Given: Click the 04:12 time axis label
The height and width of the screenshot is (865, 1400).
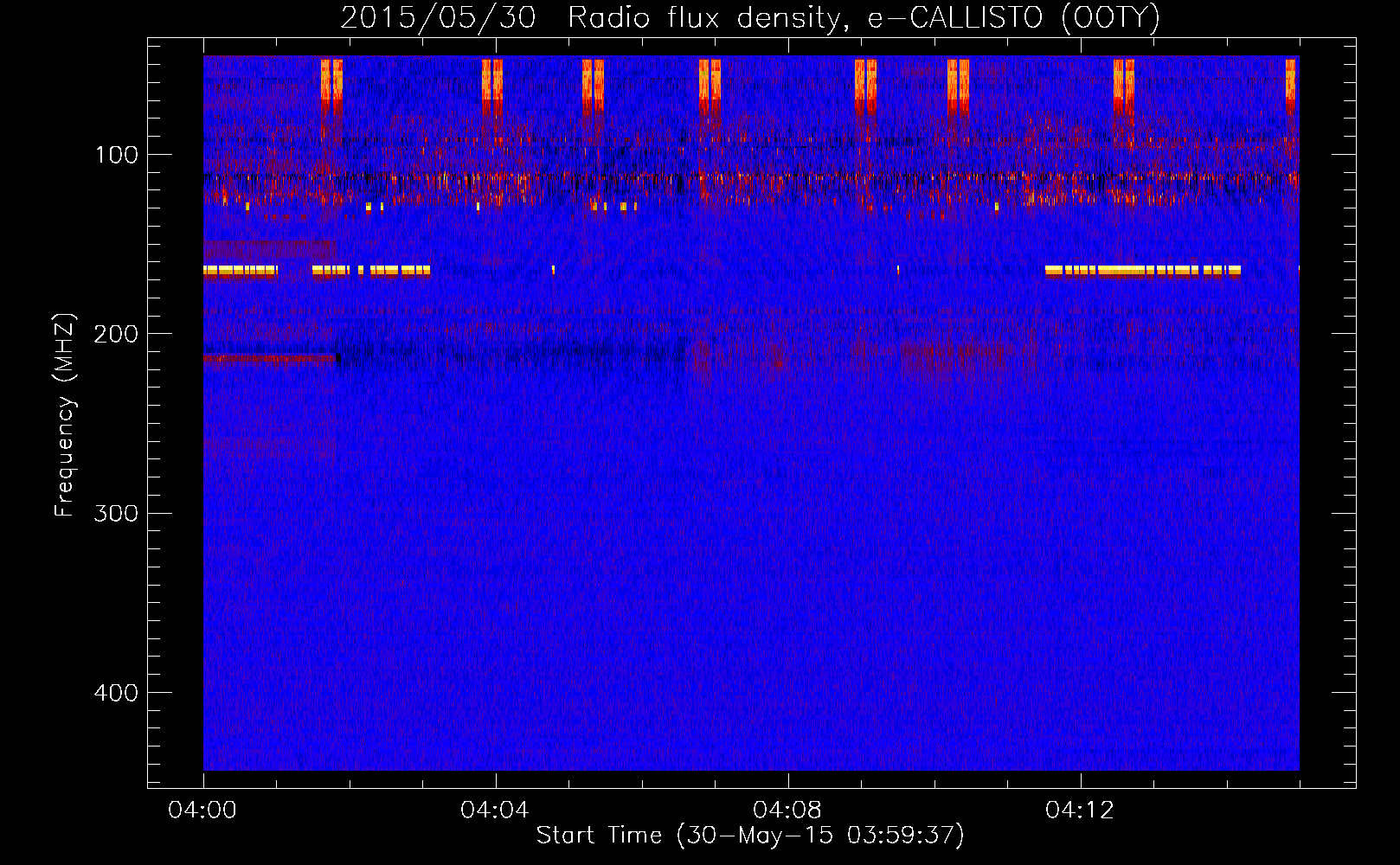Looking at the screenshot, I should (1080, 811).
